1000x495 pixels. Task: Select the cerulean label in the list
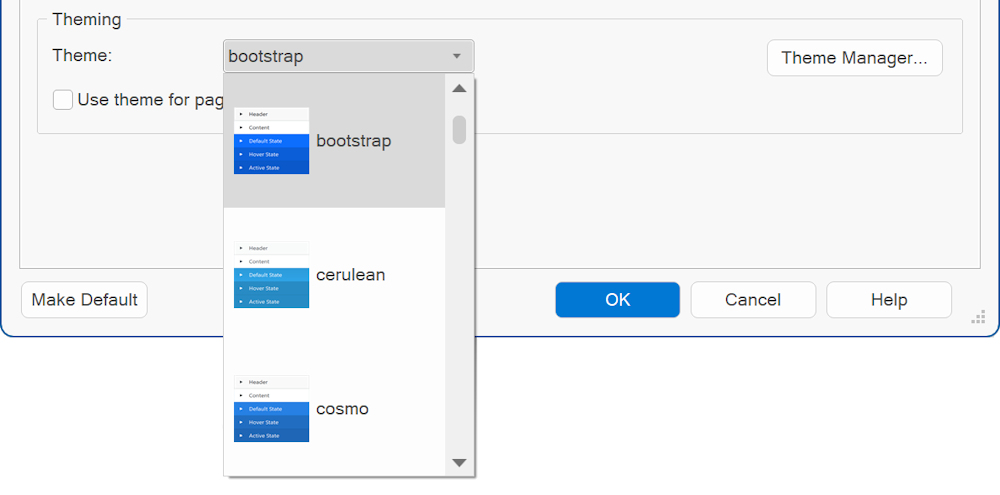pyautogui.click(x=350, y=275)
